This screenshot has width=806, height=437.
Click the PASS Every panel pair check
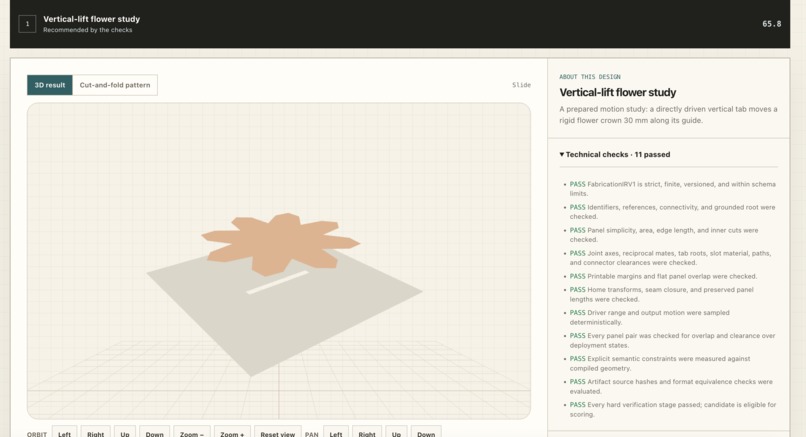point(672,340)
